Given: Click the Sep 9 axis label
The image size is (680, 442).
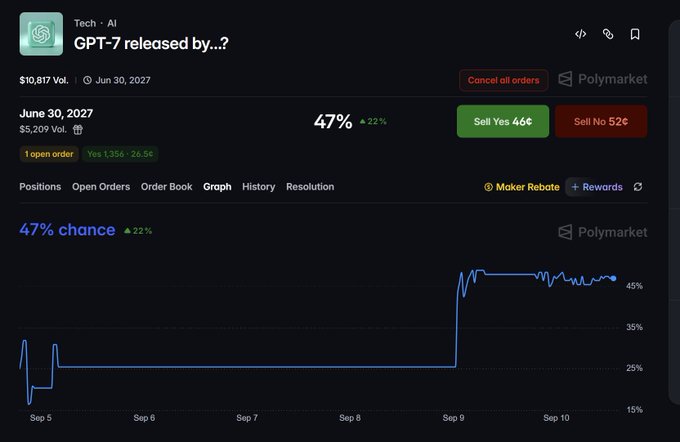Looking at the screenshot, I should point(453,418).
